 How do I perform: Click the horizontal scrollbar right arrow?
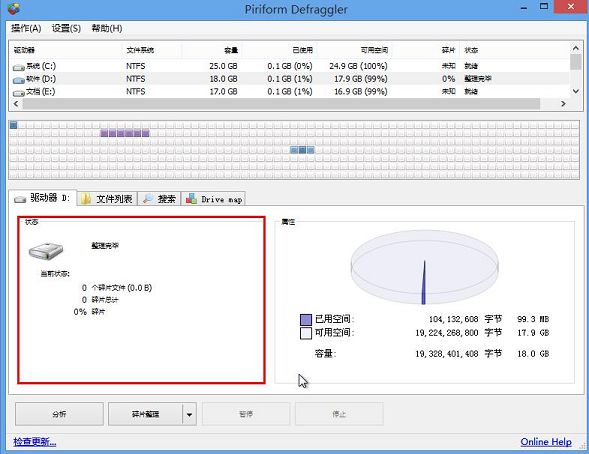pyautogui.click(x=563, y=104)
